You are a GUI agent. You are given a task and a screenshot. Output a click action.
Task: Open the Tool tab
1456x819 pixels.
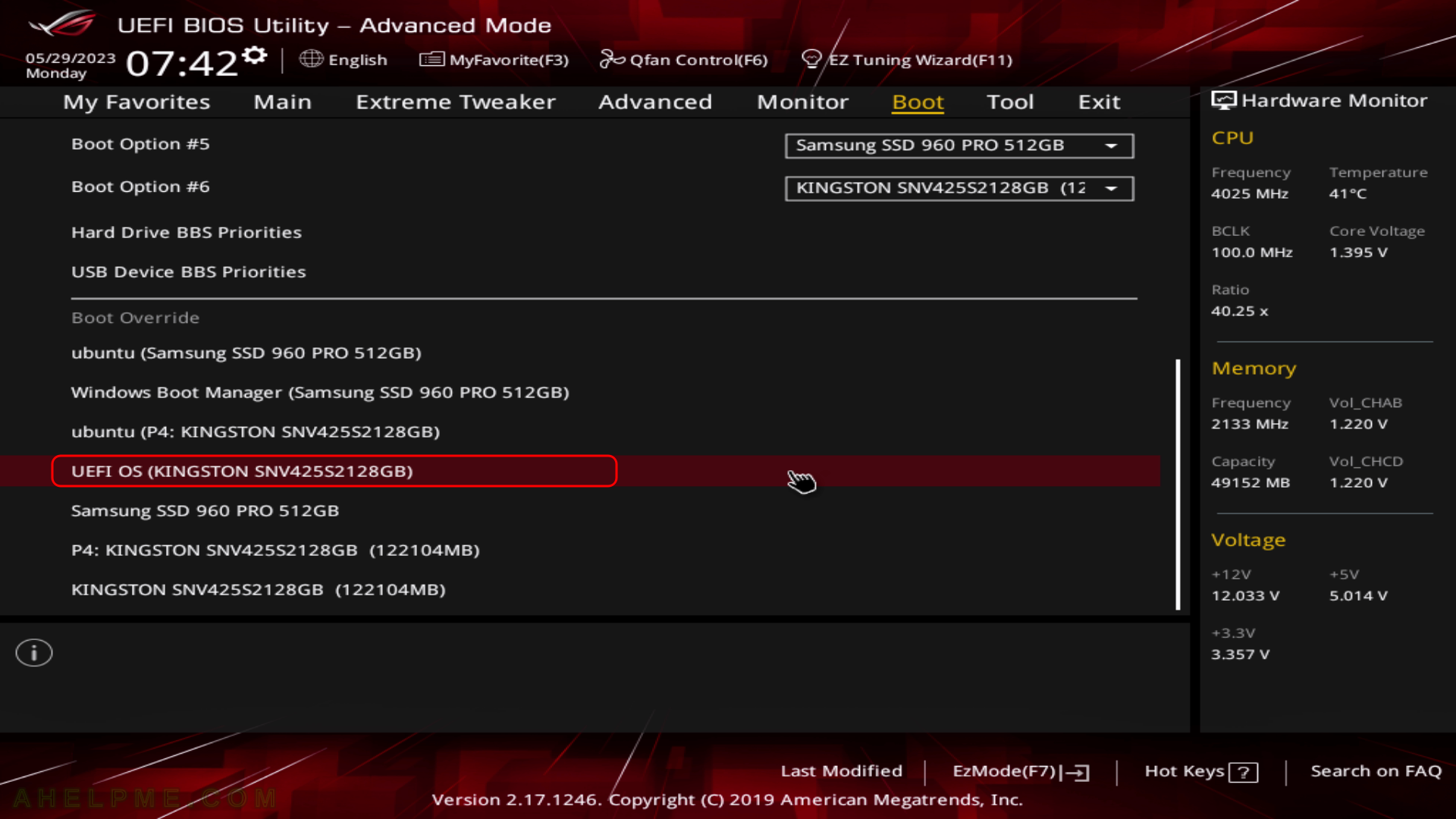click(x=1010, y=102)
